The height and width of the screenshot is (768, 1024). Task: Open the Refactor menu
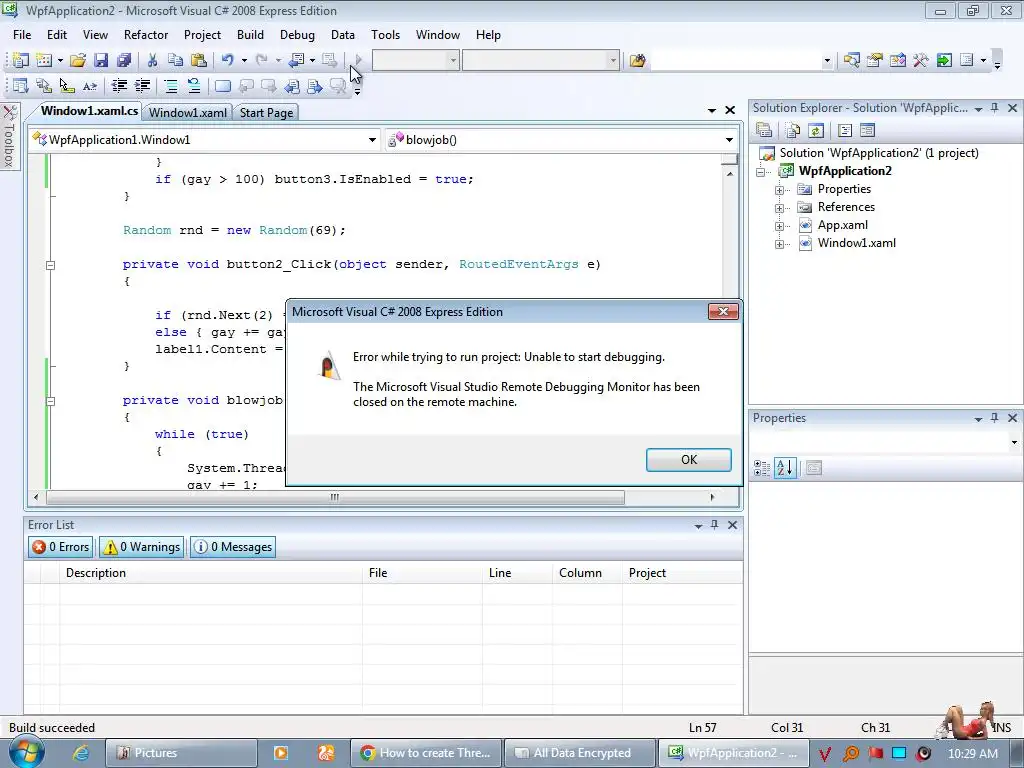point(146,35)
